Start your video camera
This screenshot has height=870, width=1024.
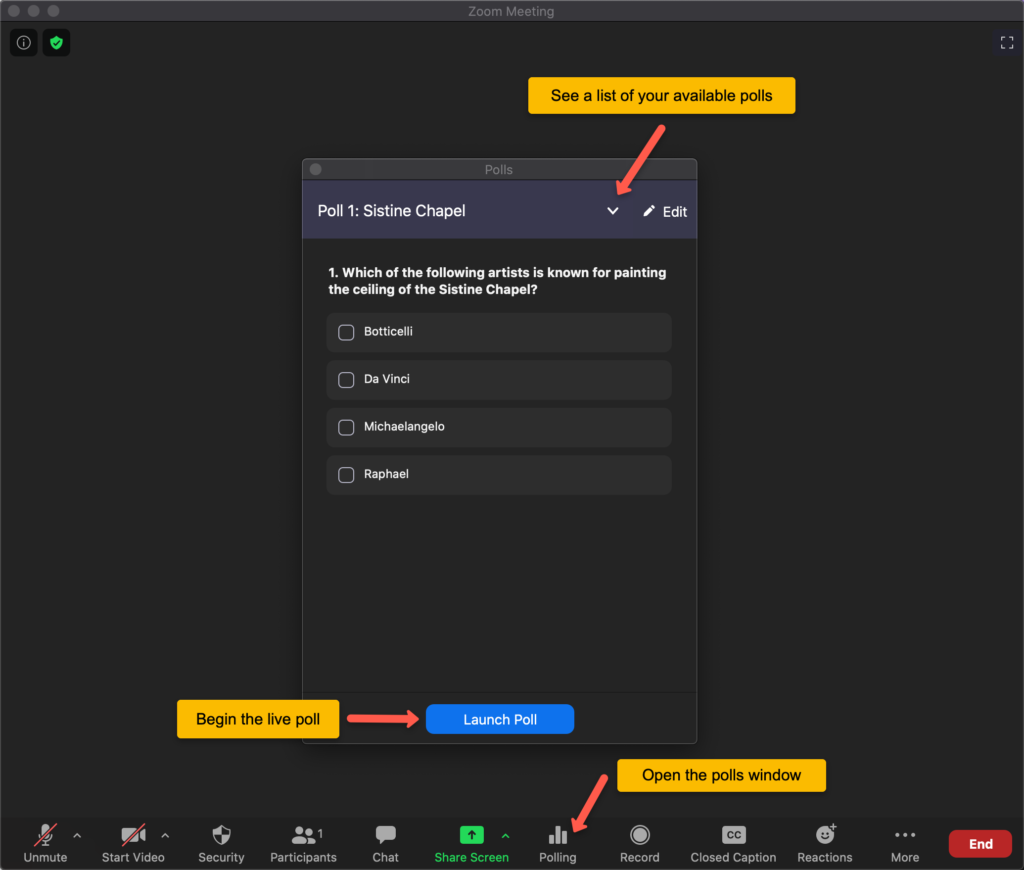[132, 843]
